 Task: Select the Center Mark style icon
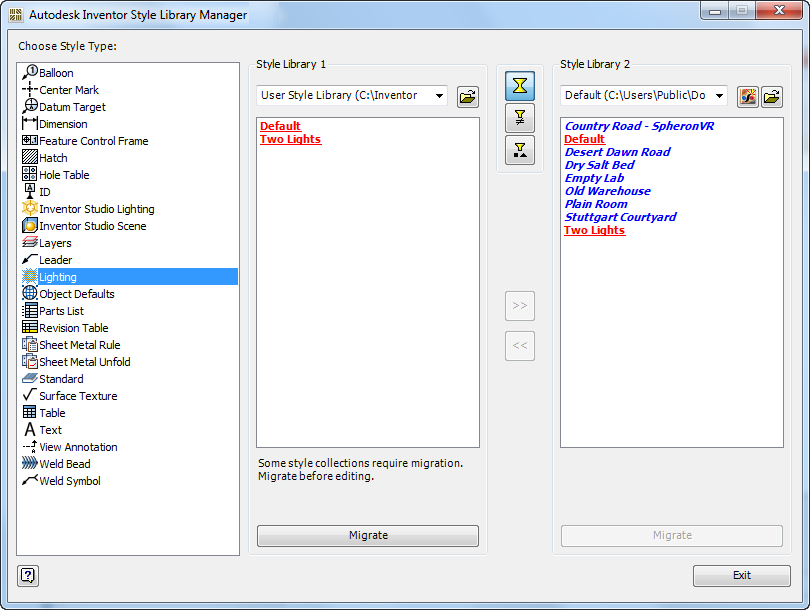click(x=30, y=89)
